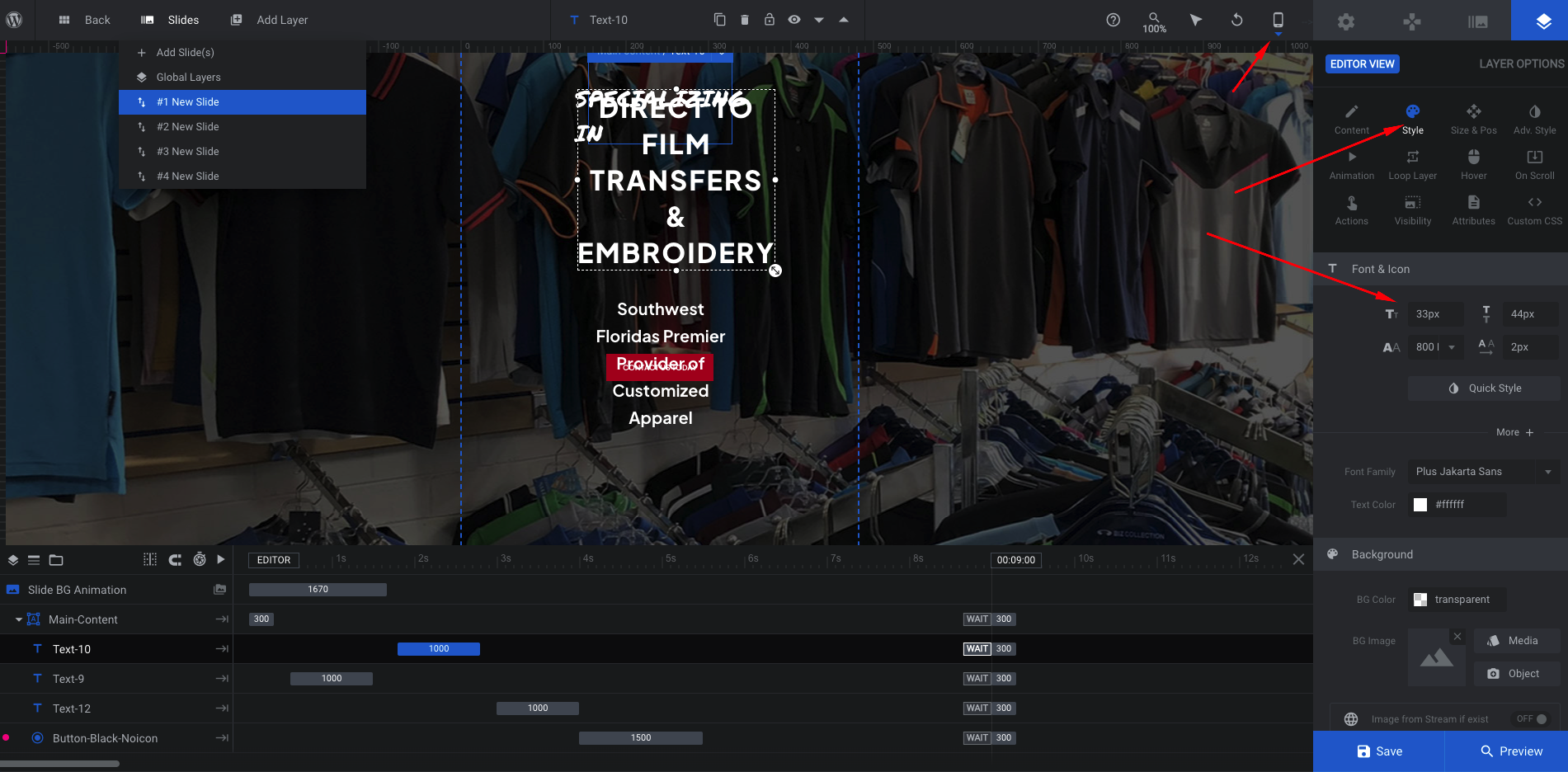This screenshot has width=1568, height=772.
Task: Collapse the Background section
Action: click(x=1440, y=554)
